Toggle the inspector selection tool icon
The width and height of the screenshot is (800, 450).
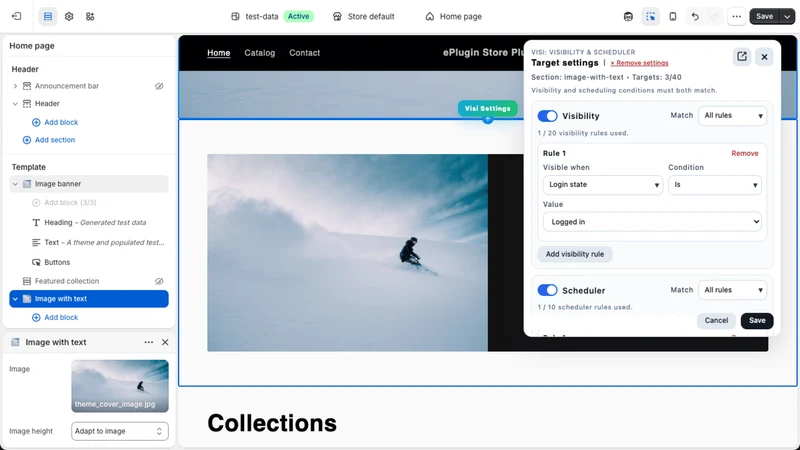pyautogui.click(x=651, y=16)
